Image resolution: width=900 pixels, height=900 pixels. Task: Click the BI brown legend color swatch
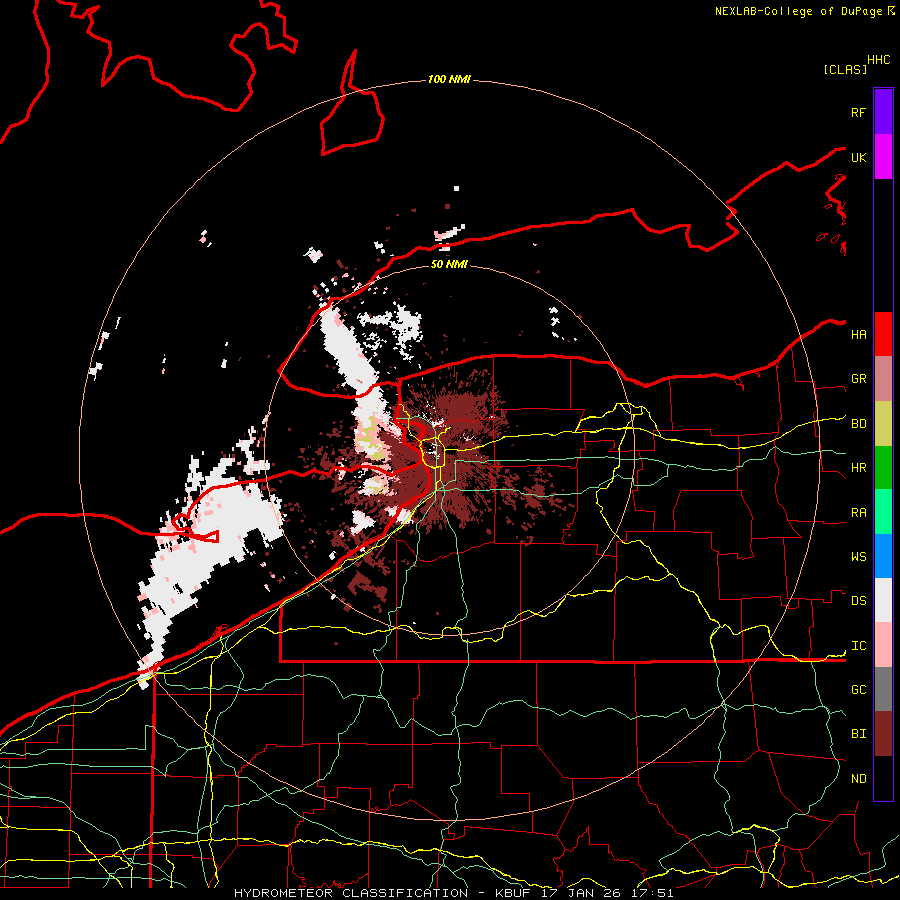[x=883, y=734]
